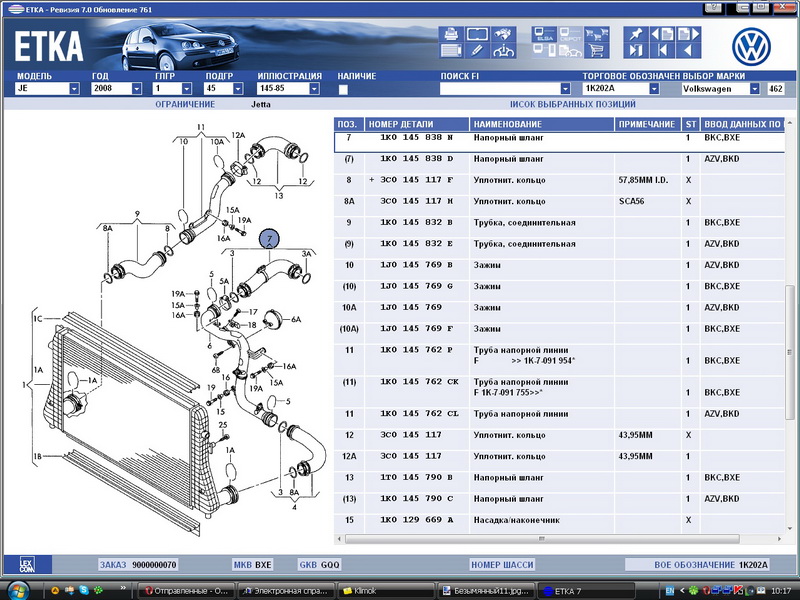This screenshot has width=800, height=600.
Task: Select part row 1J0 145 769 G
Action: (559, 291)
